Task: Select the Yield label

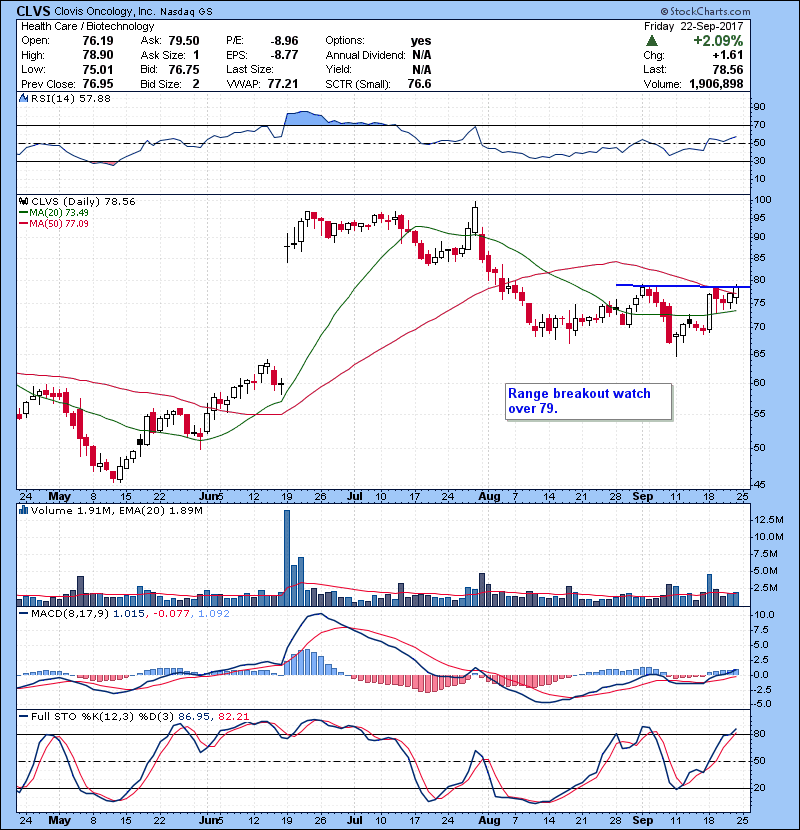Action: (339, 69)
